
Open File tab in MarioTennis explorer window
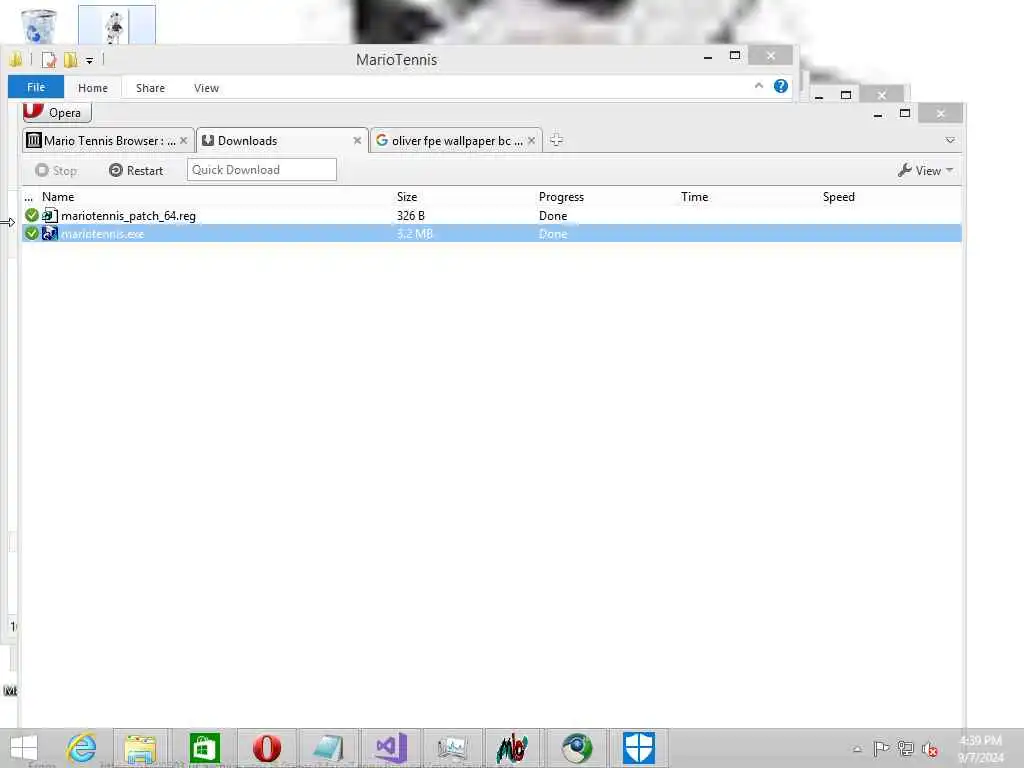[36, 87]
